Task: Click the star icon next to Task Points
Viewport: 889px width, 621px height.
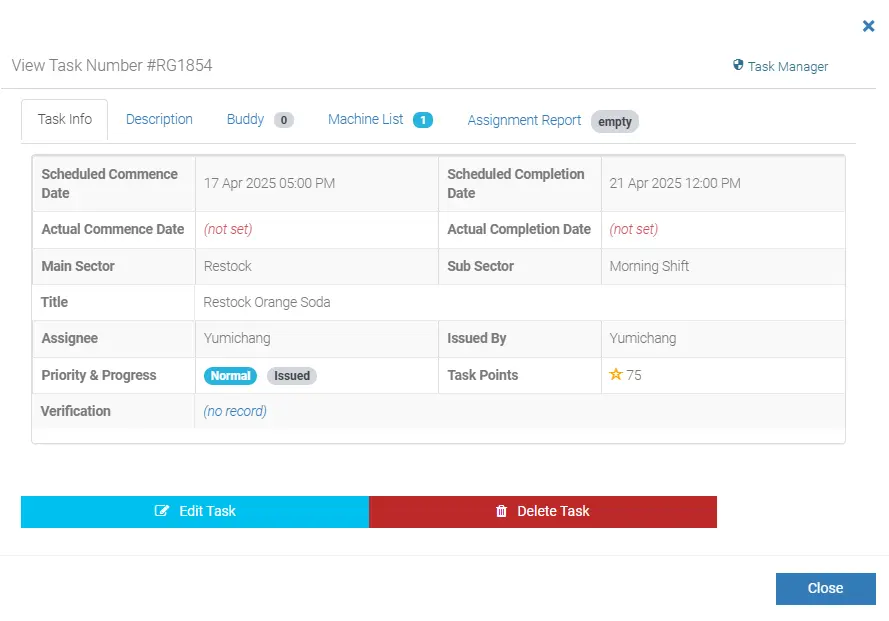Action: point(614,375)
